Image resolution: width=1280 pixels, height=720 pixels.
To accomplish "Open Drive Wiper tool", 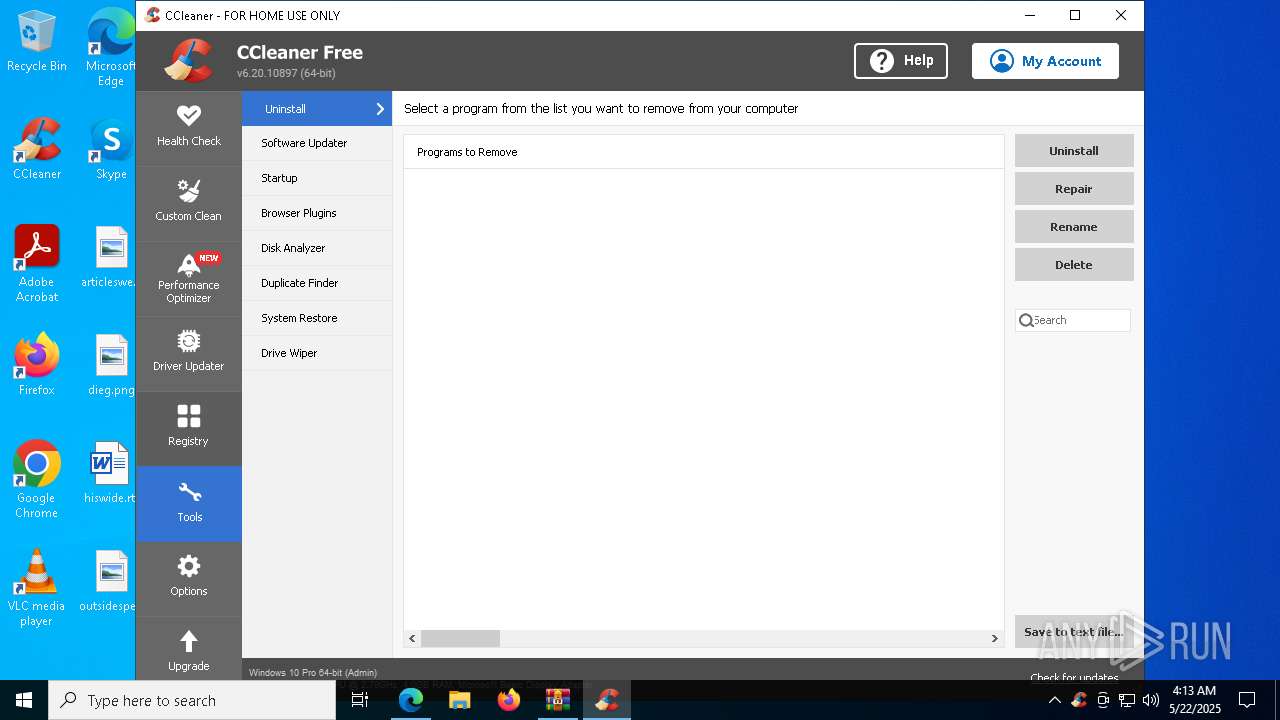I will click(317, 353).
